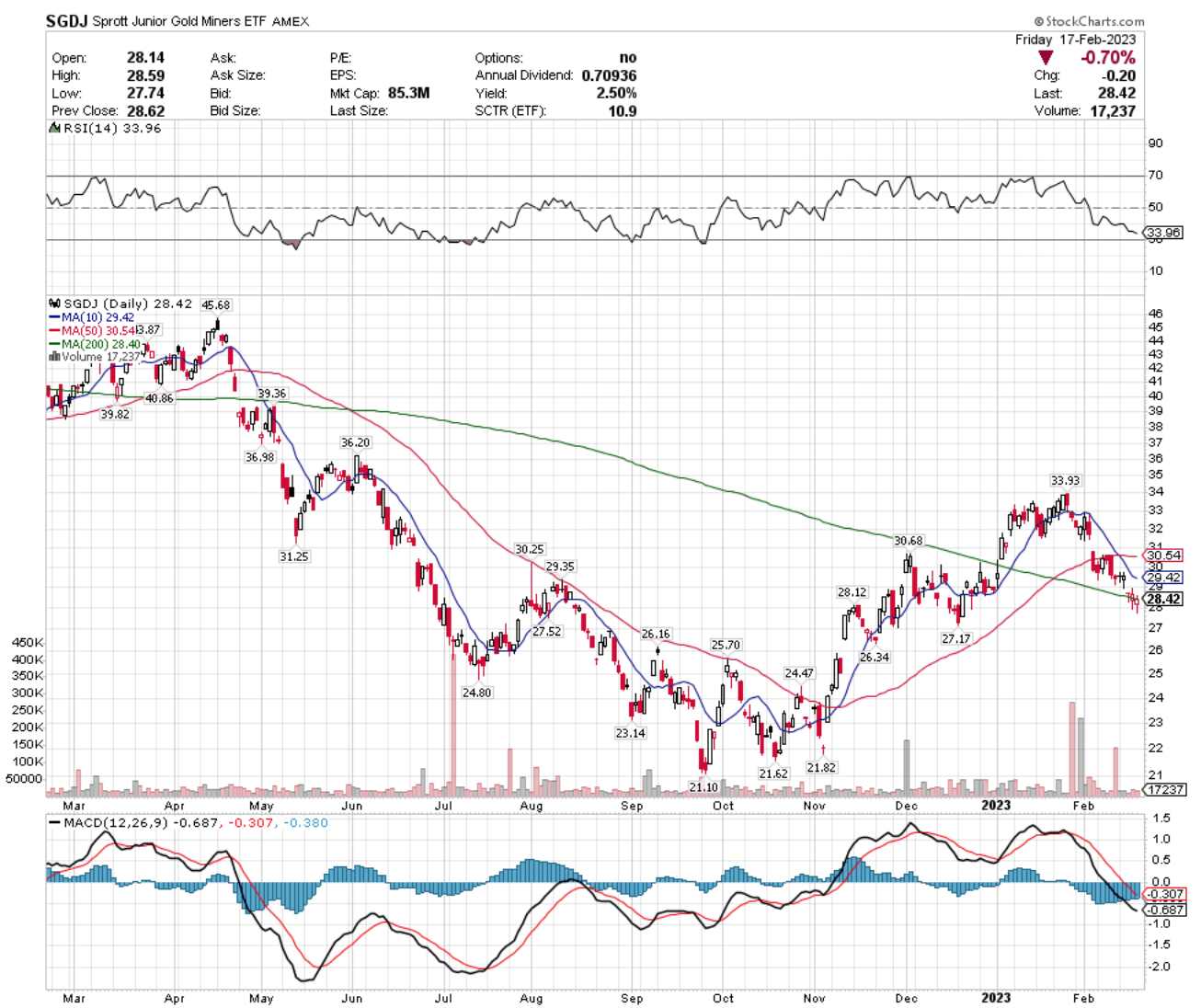Click the 45.68 peak price label
Screen dimensions: 1201x1008
[x=216, y=305]
